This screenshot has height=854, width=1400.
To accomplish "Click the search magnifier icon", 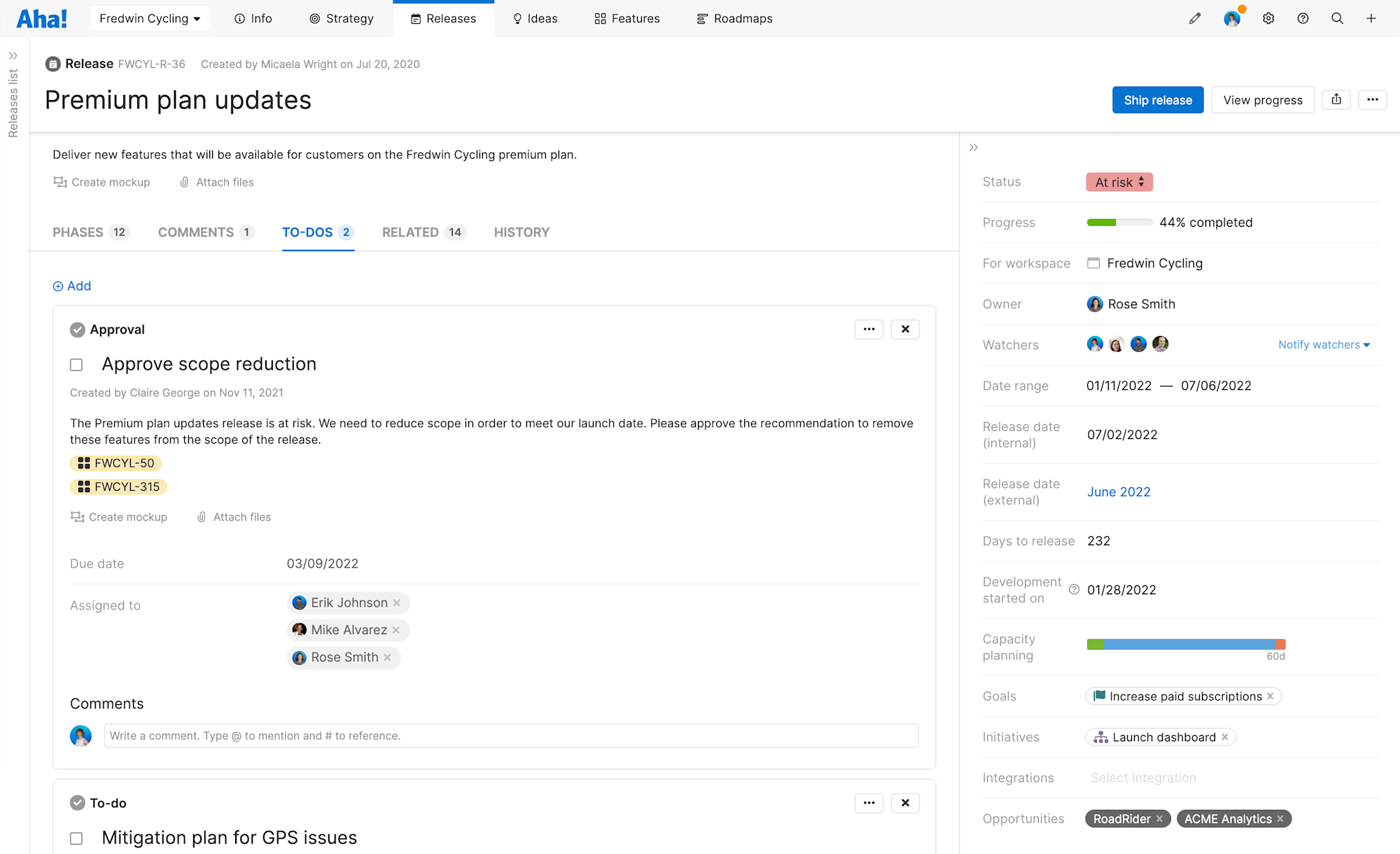I will 1337,19.
